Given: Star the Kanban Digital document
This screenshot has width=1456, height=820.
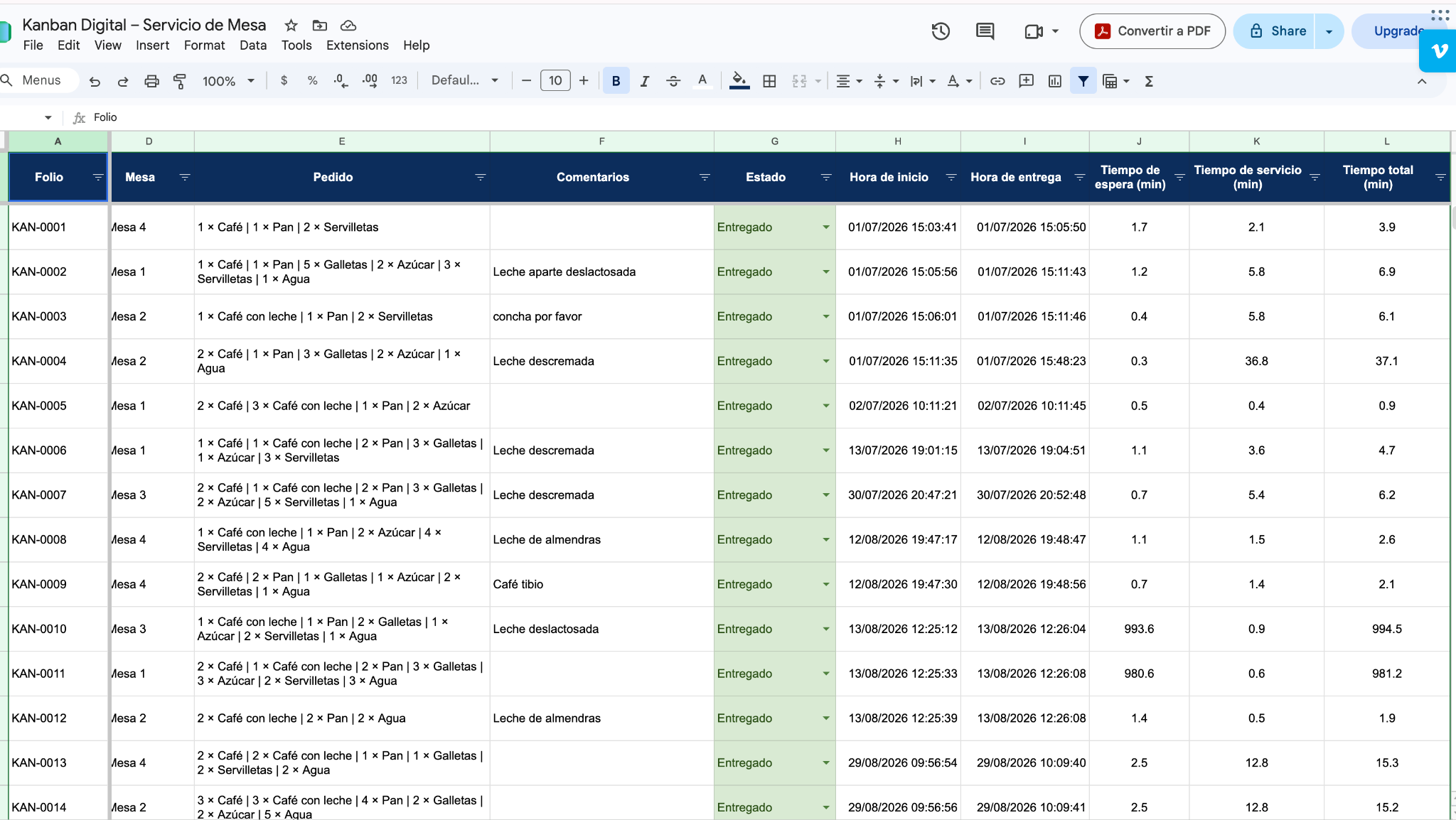Looking at the screenshot, I should (x=291, y=26).
